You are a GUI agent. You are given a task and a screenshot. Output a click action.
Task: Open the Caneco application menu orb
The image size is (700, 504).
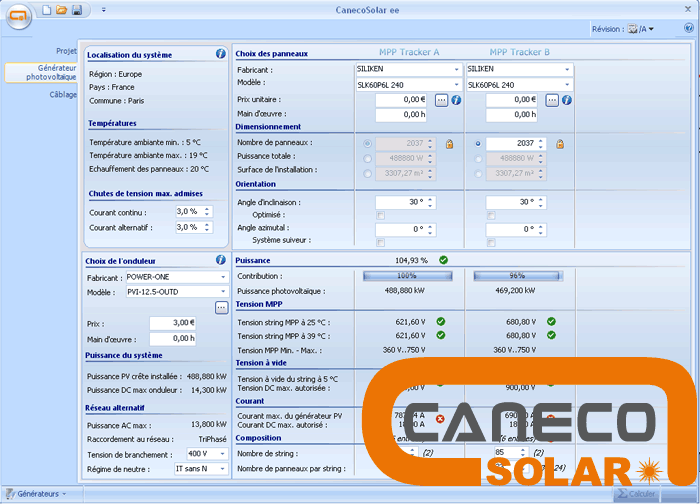point(18,17)
